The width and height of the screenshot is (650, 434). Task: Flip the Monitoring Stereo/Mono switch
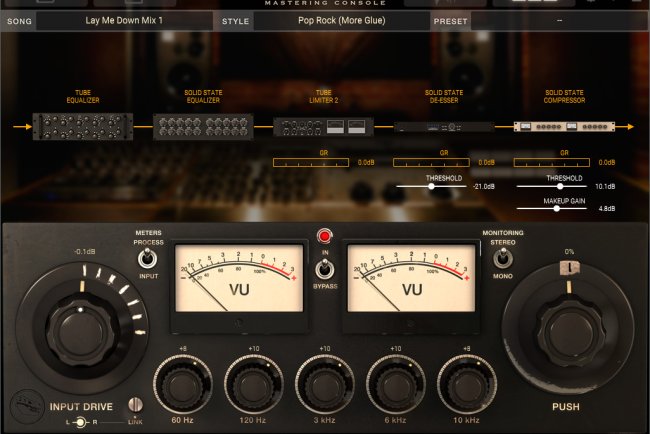[502, 259]
